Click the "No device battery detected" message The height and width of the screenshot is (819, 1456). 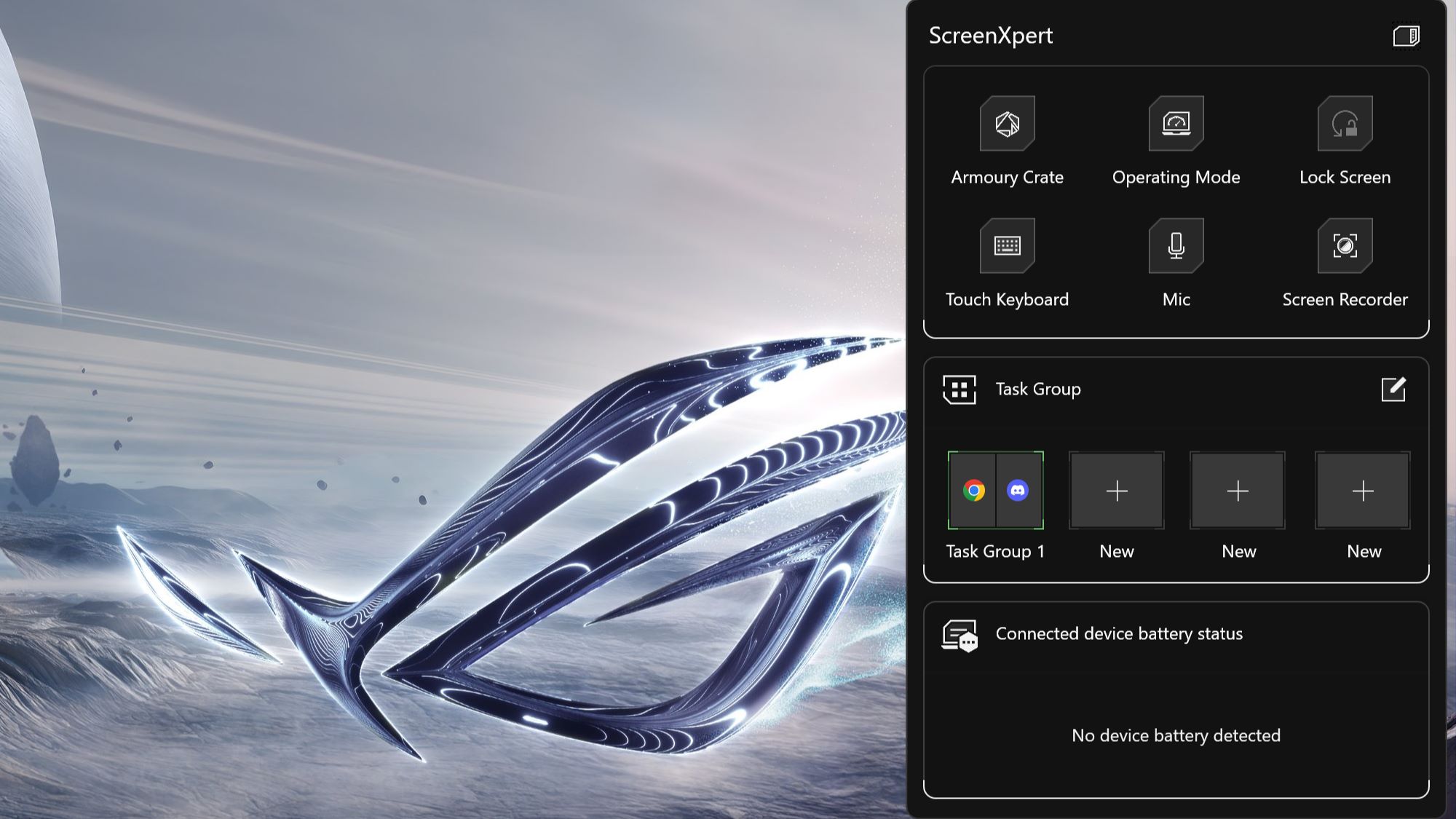(x=1176, y=736)
